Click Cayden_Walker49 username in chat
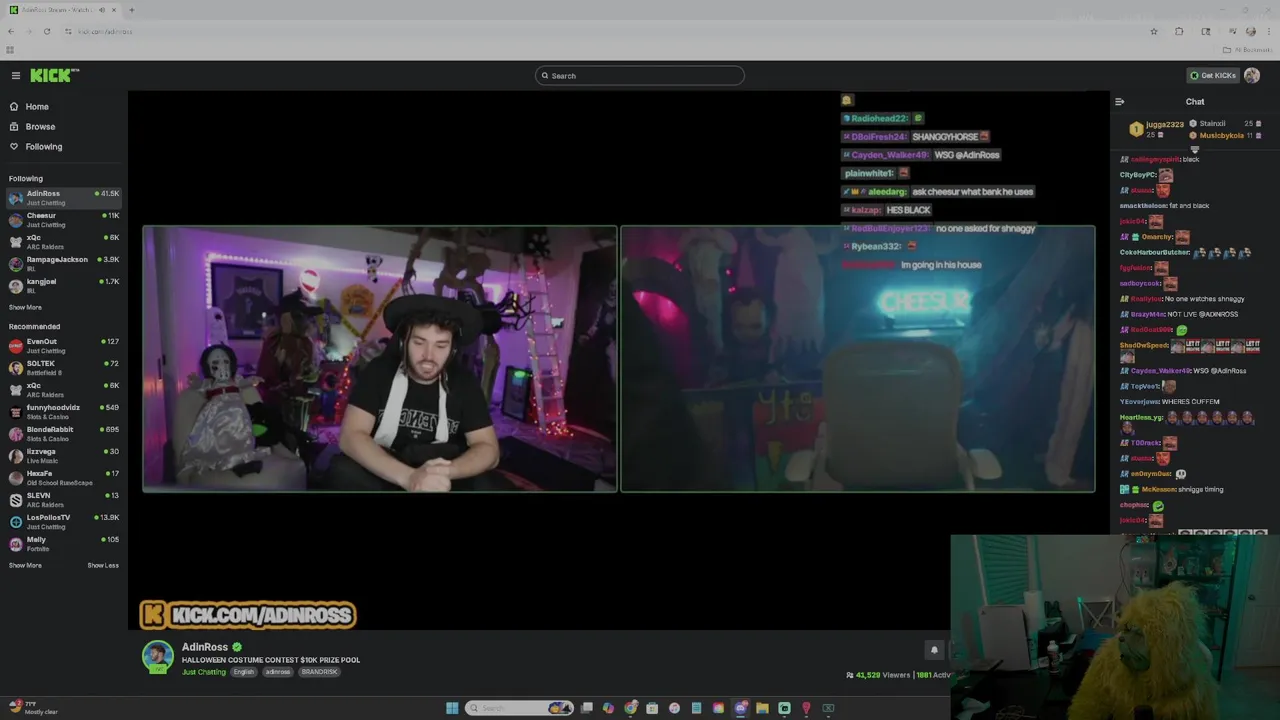The image size is (1280, 720). pyautogui.click(x=1161, y=371)
